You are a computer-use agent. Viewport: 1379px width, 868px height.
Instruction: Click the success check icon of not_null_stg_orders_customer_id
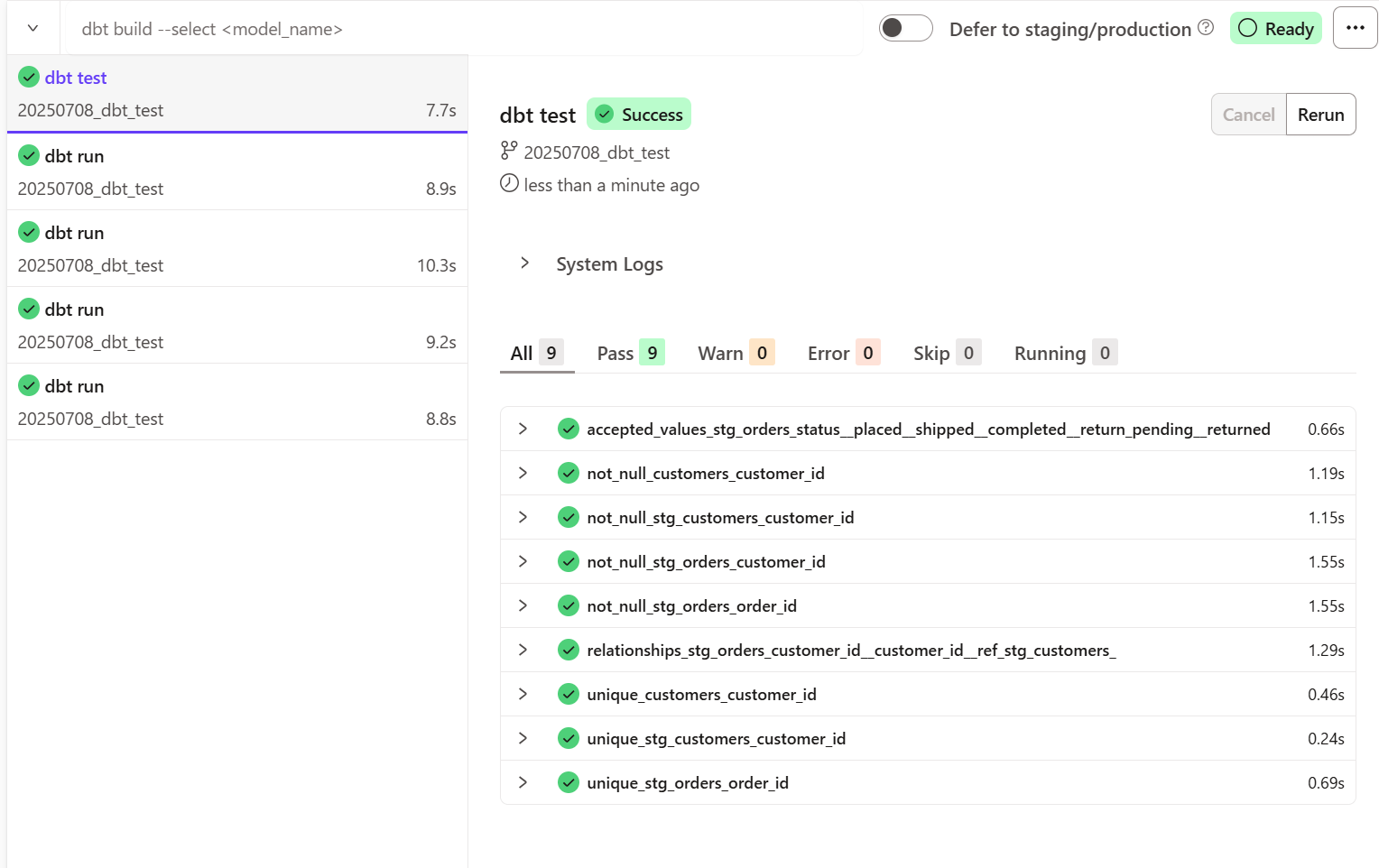point(569,561)
